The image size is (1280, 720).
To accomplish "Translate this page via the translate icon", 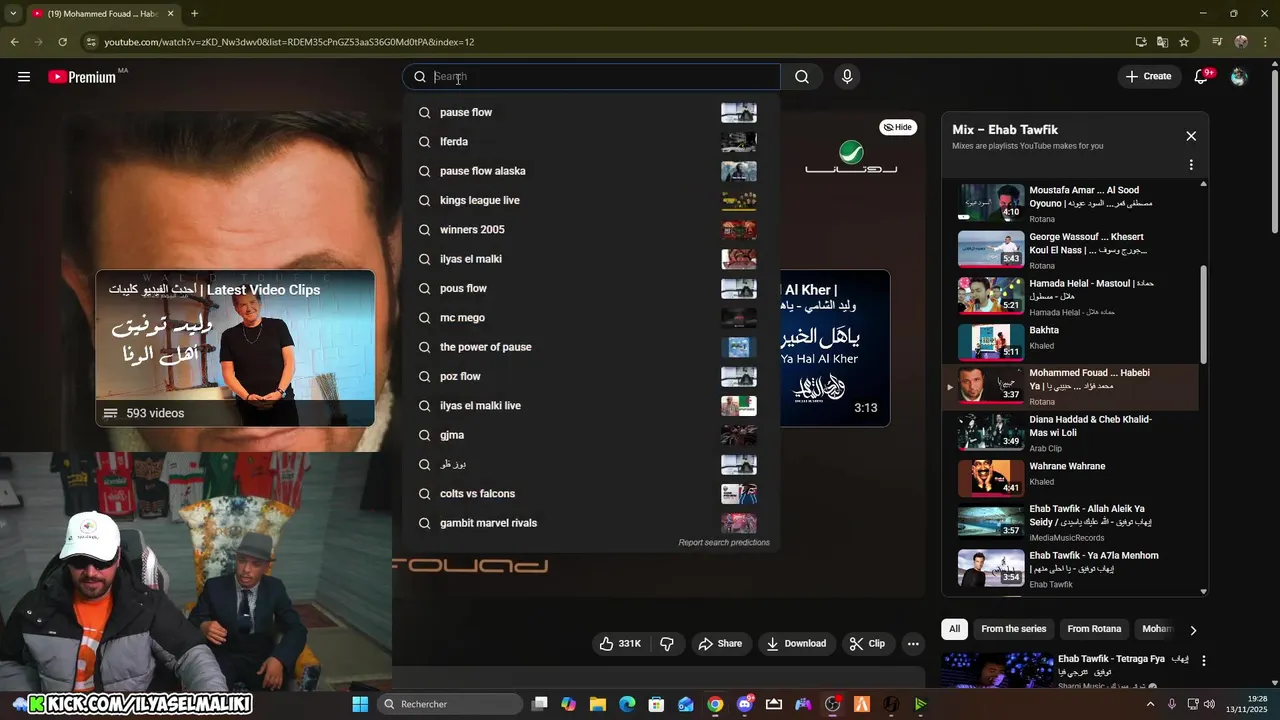I will click(x=1162, y=42).
